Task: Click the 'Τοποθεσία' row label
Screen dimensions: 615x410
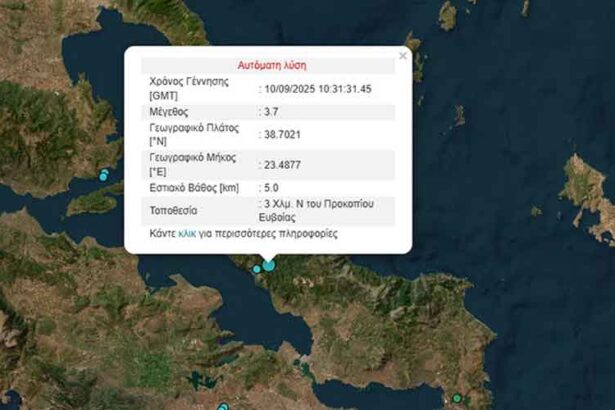Action: pos(174,211)
